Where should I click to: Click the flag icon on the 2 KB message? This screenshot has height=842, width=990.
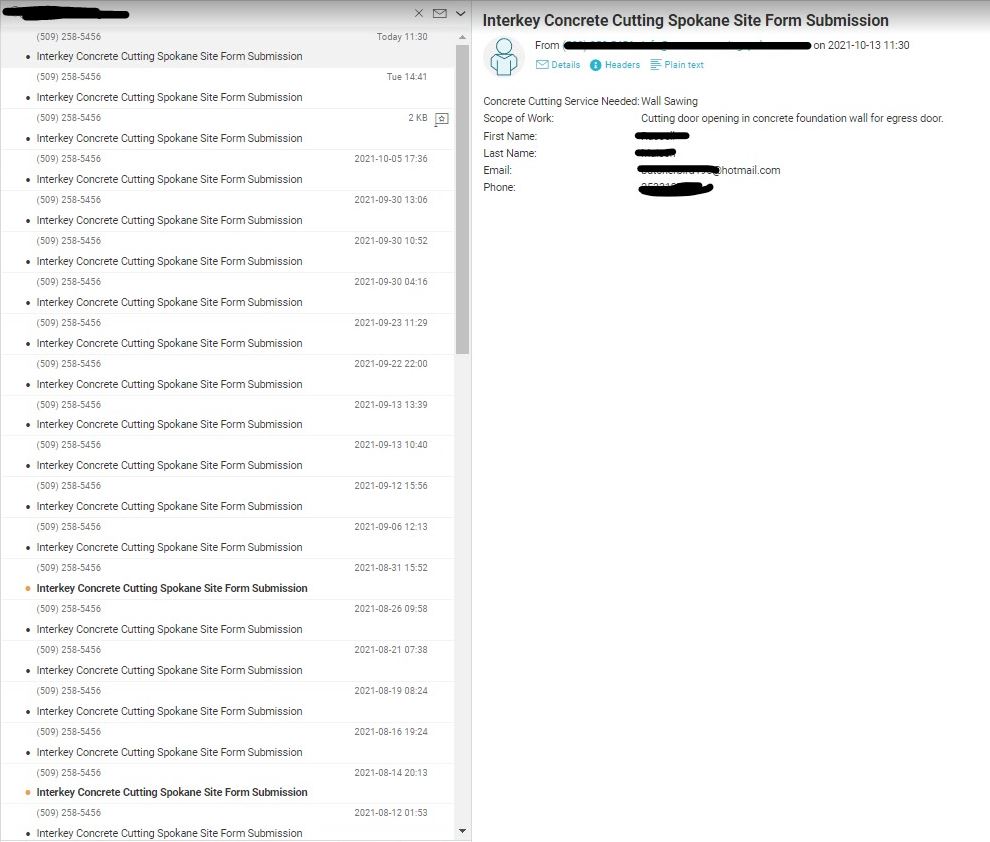pyautogui.click(x=442, y=119)
